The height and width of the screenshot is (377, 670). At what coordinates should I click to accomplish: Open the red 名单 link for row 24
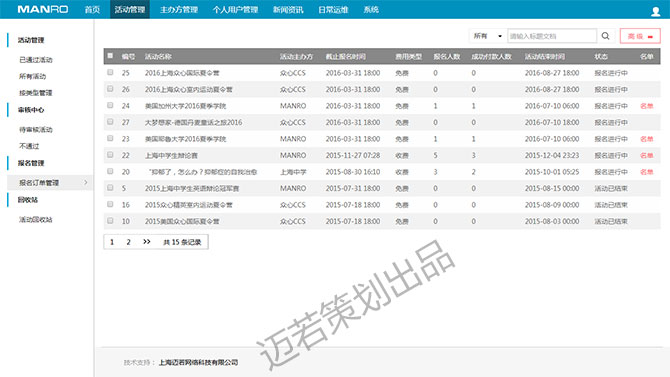tap(646, 106)
